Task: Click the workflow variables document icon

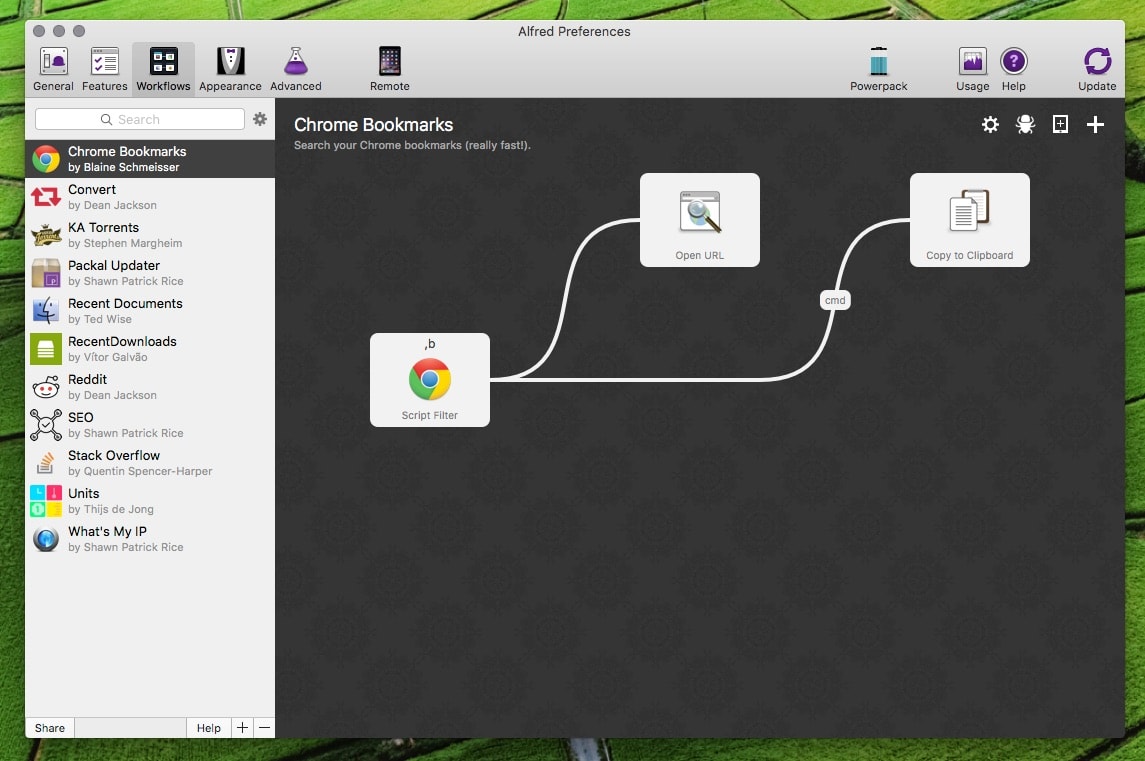Action: (1060, 124)
